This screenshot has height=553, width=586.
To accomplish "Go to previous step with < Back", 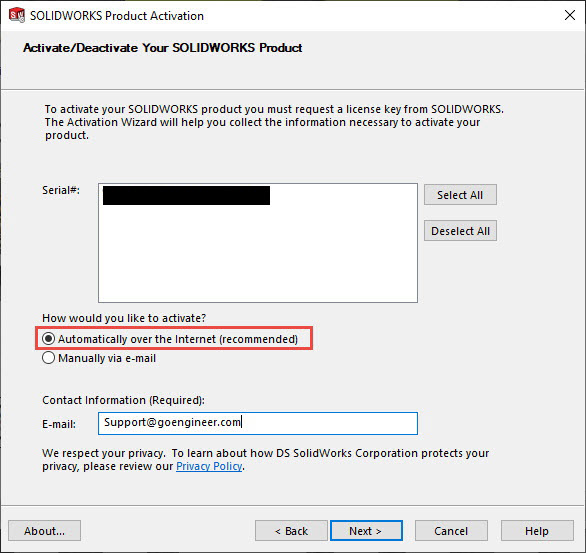I will click(291, 531).
